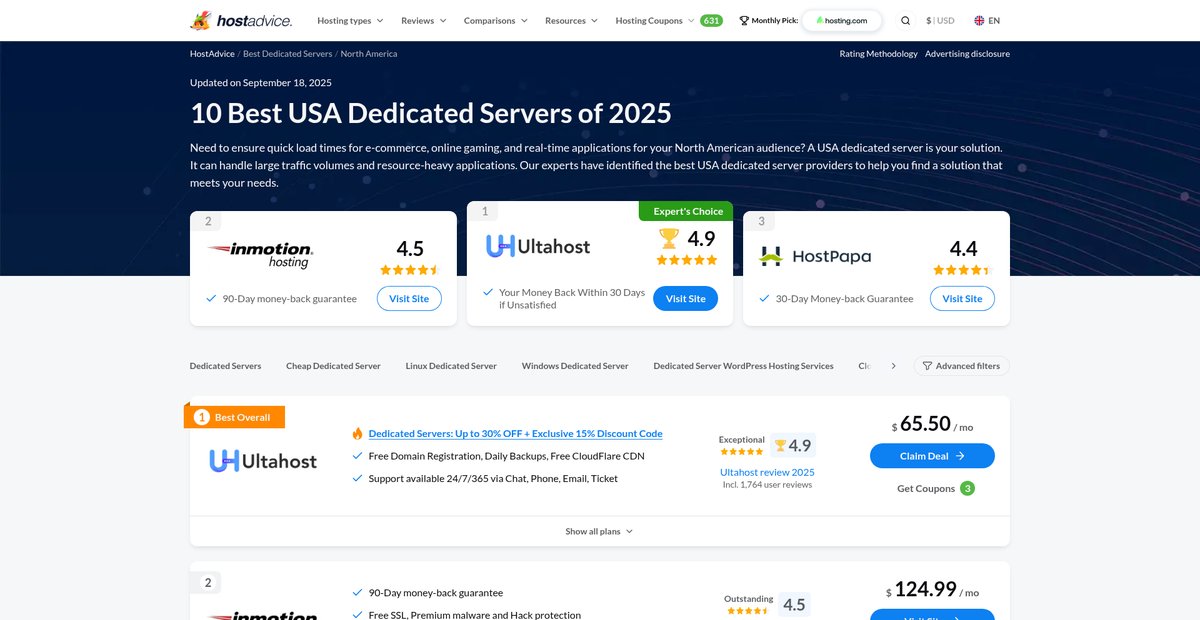Open the Ultahost review 2025 link
The height and width of the screenshot is (620, 1200).
point(767,472)
